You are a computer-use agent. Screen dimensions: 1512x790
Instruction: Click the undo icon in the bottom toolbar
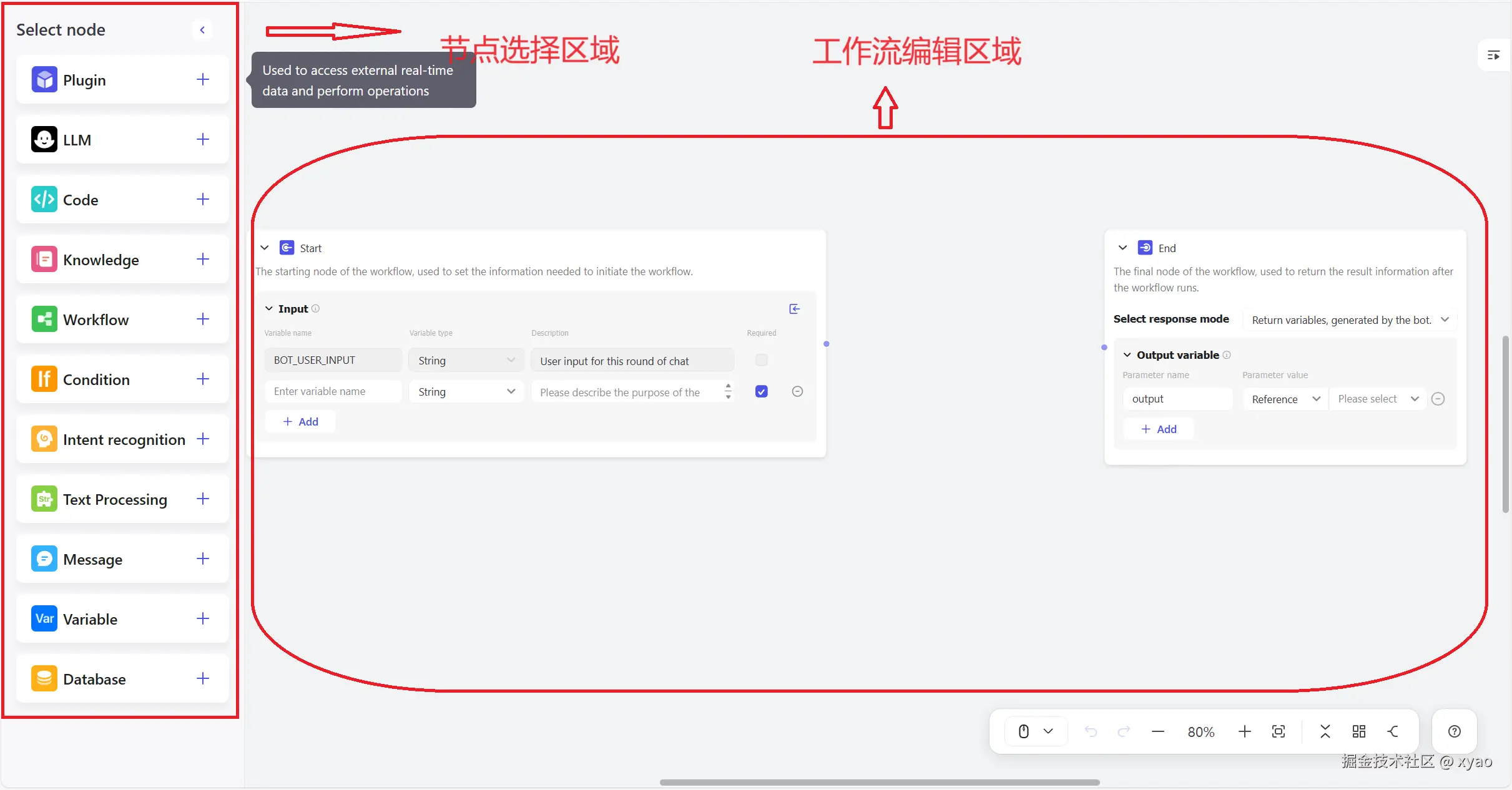point(1091,731)
